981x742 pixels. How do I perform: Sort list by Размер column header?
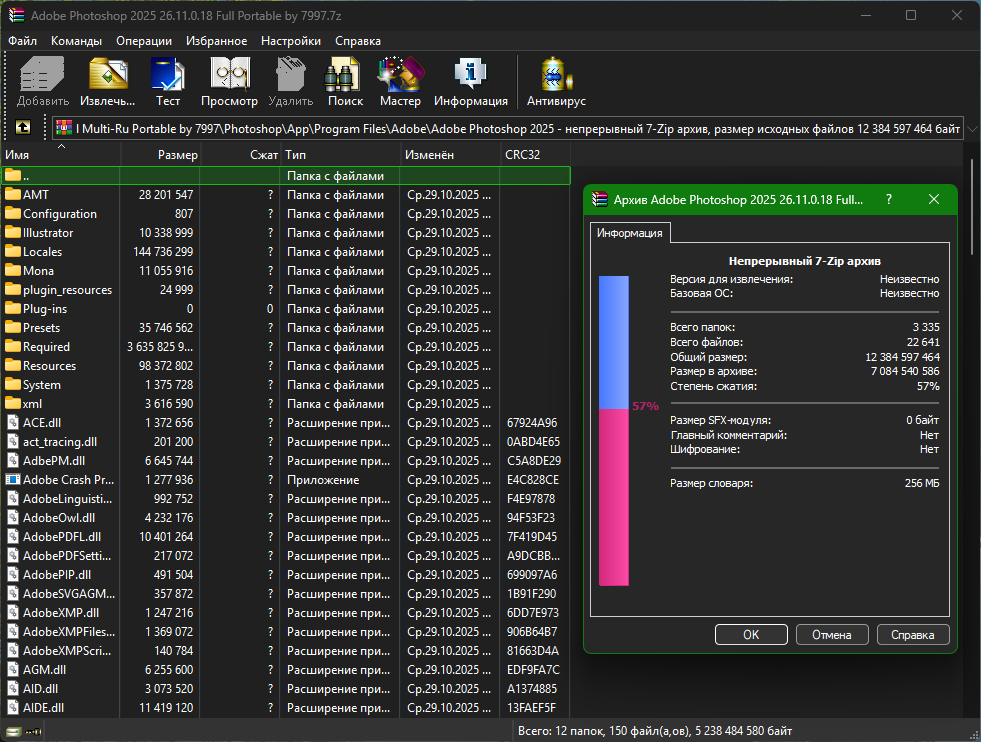(177, 155)
